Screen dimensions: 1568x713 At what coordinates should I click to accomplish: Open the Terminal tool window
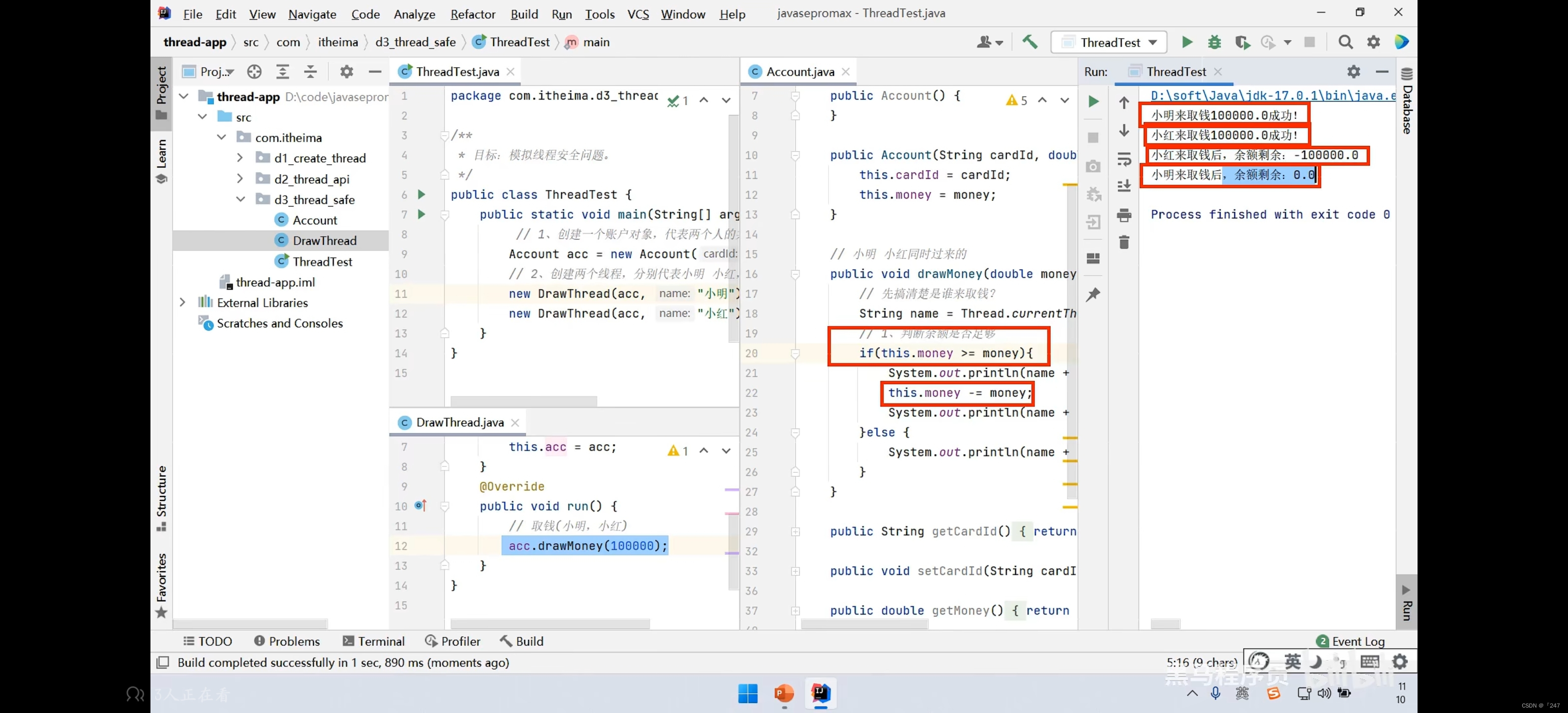(374, 641)
